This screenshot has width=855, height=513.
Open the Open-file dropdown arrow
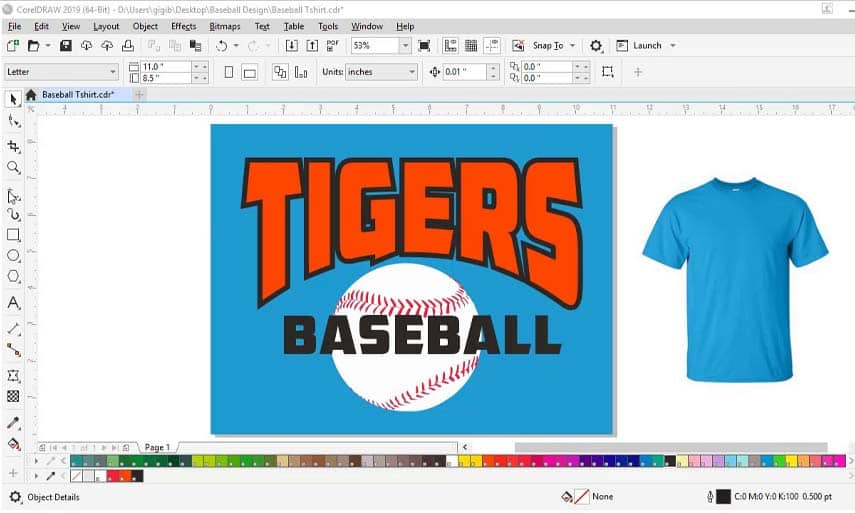pyautogui.click(x=48, y=46)
